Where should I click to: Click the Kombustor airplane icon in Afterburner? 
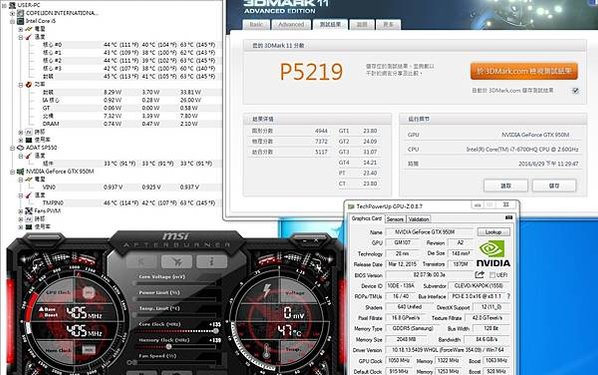pos(177,261)
